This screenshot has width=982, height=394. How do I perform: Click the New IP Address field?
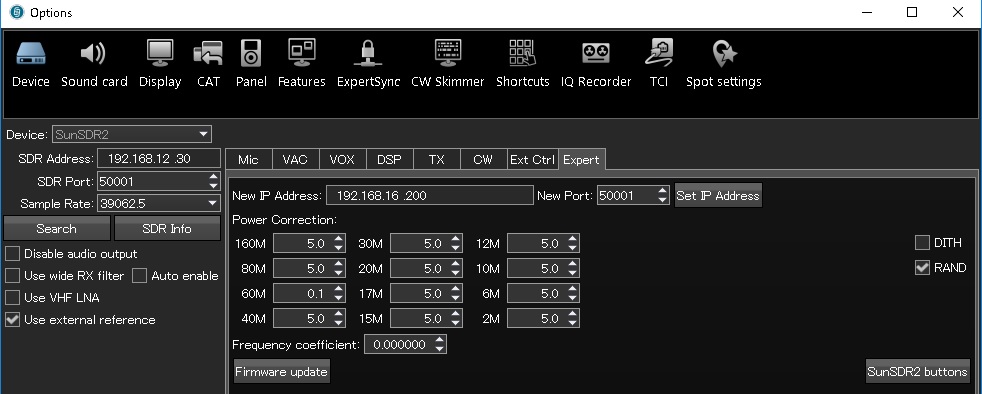pyautogui.click(x=430, y=195)
